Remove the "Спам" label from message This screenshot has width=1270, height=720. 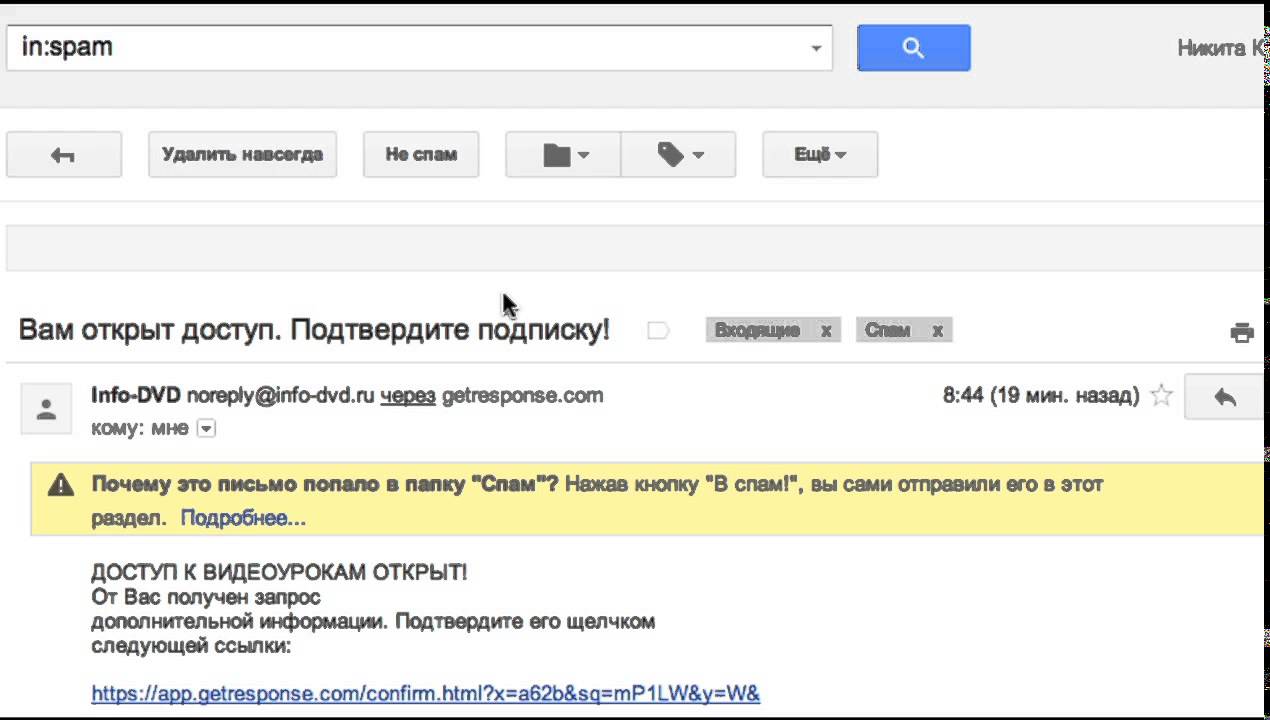937,331
